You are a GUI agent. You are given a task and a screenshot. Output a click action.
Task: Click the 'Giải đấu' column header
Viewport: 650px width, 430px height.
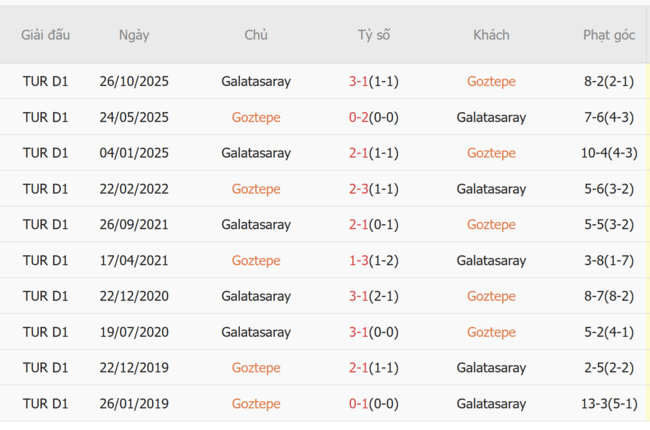click(x=46, y=35)
